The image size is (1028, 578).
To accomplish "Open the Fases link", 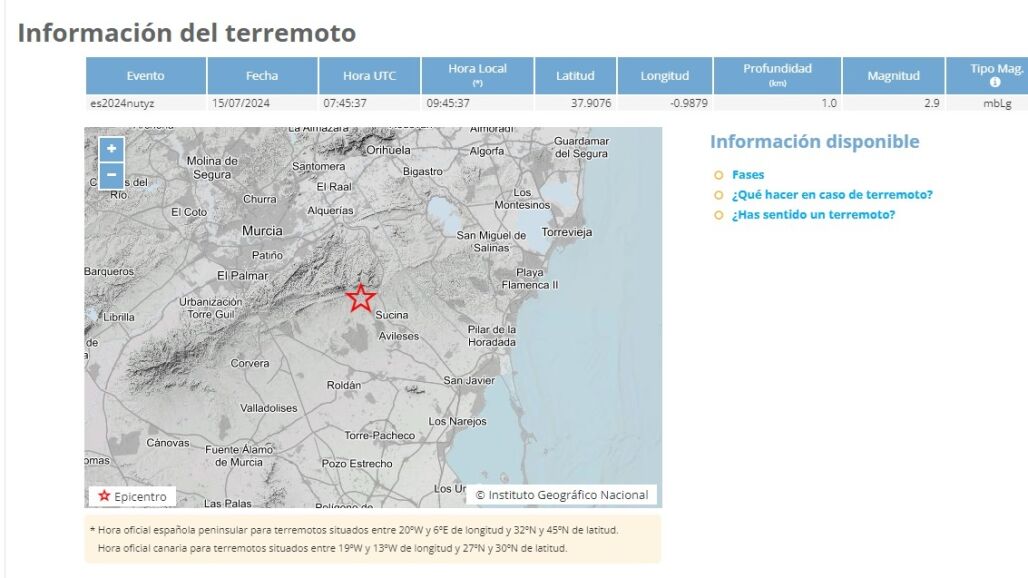I will (x=747, y=175).
